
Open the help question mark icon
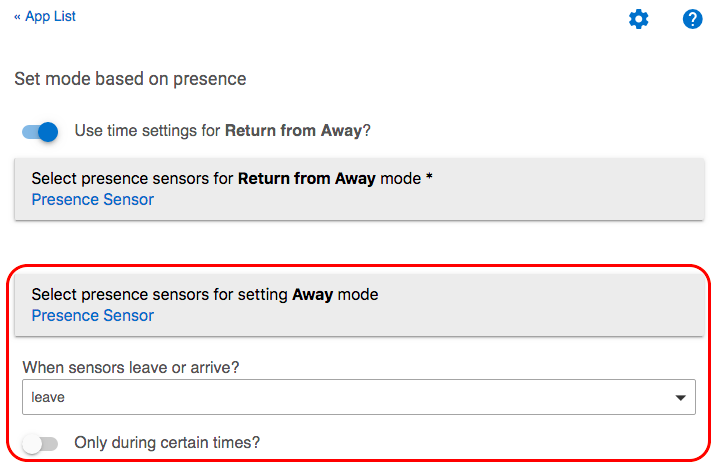pos(692,19)
